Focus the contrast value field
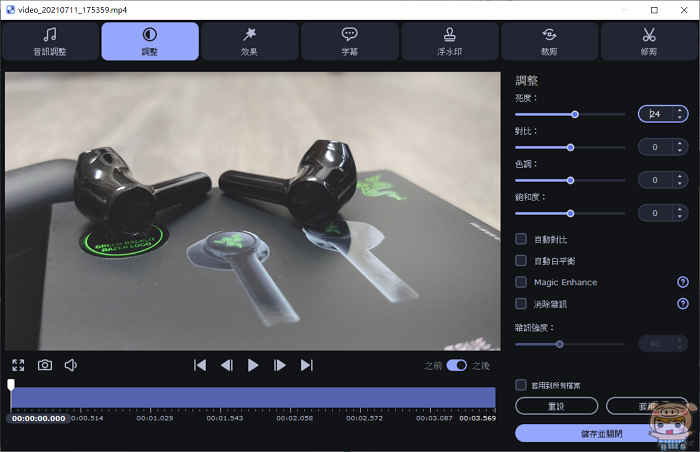Image resolution: width=700 pixels, height=452 pixels. coord(655,147)
